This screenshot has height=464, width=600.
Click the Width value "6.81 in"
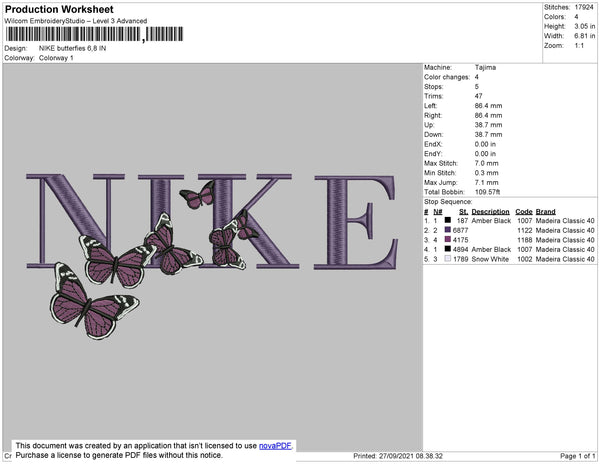[584, 36]
